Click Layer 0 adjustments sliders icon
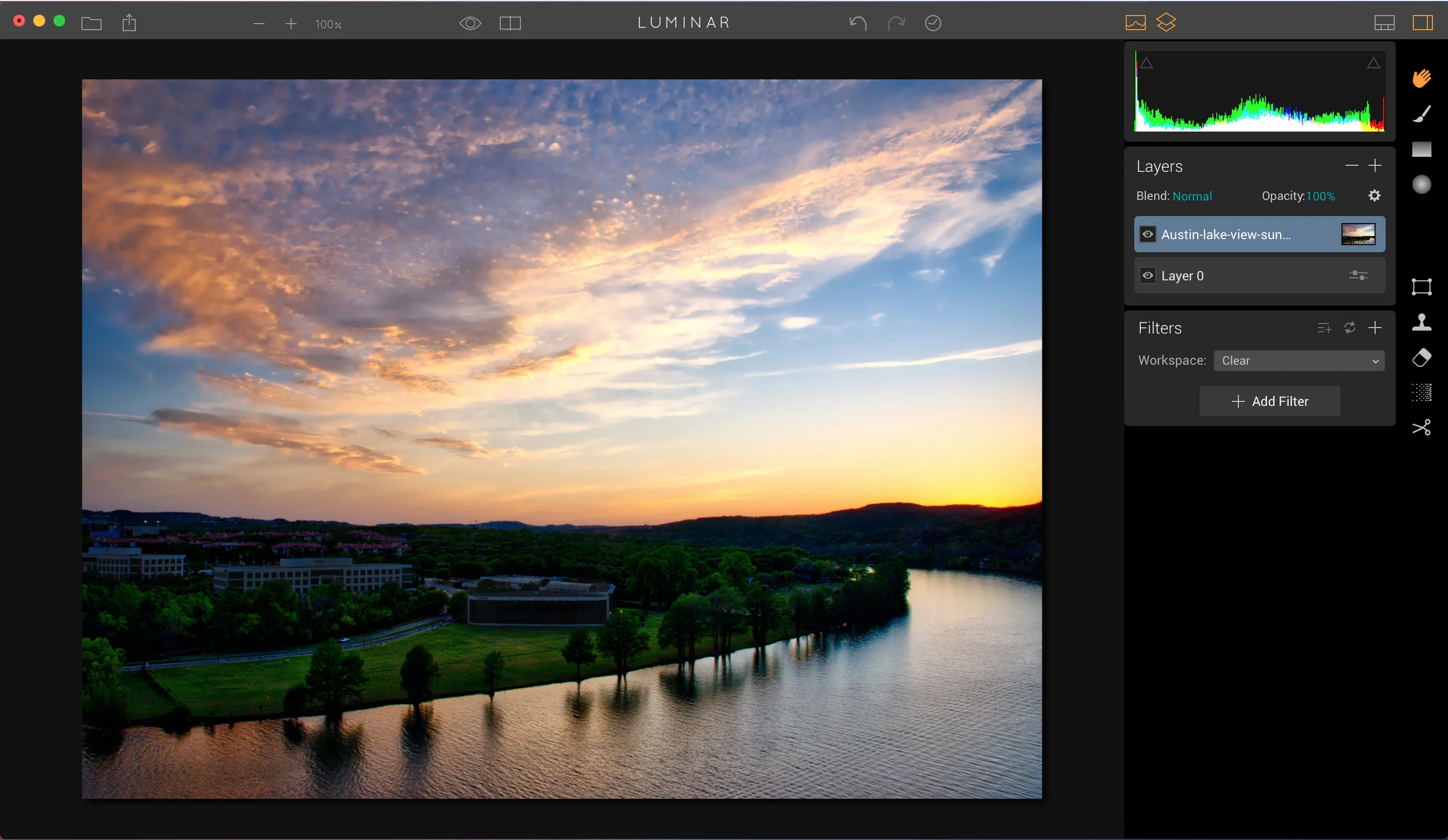Image resolution: width=1448 pixels, height=840 pixels. pyautogui.click(x=1358, y=276)
